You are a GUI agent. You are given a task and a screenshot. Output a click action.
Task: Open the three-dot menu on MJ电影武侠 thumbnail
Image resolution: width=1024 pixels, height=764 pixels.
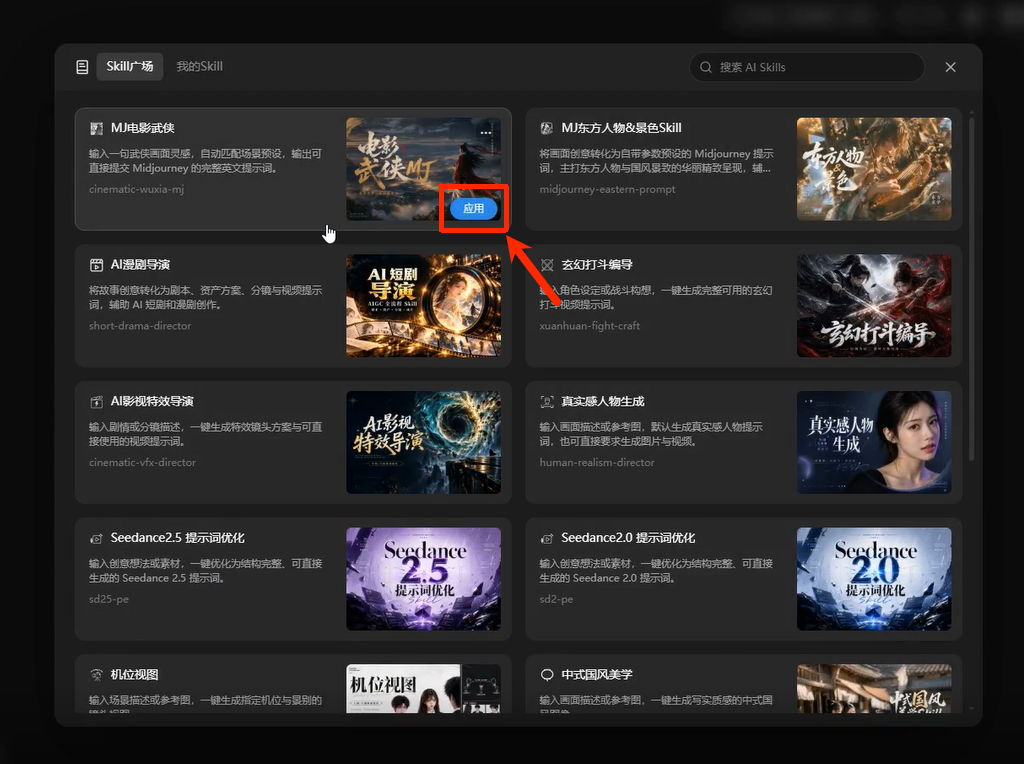(x=486, y=133)
